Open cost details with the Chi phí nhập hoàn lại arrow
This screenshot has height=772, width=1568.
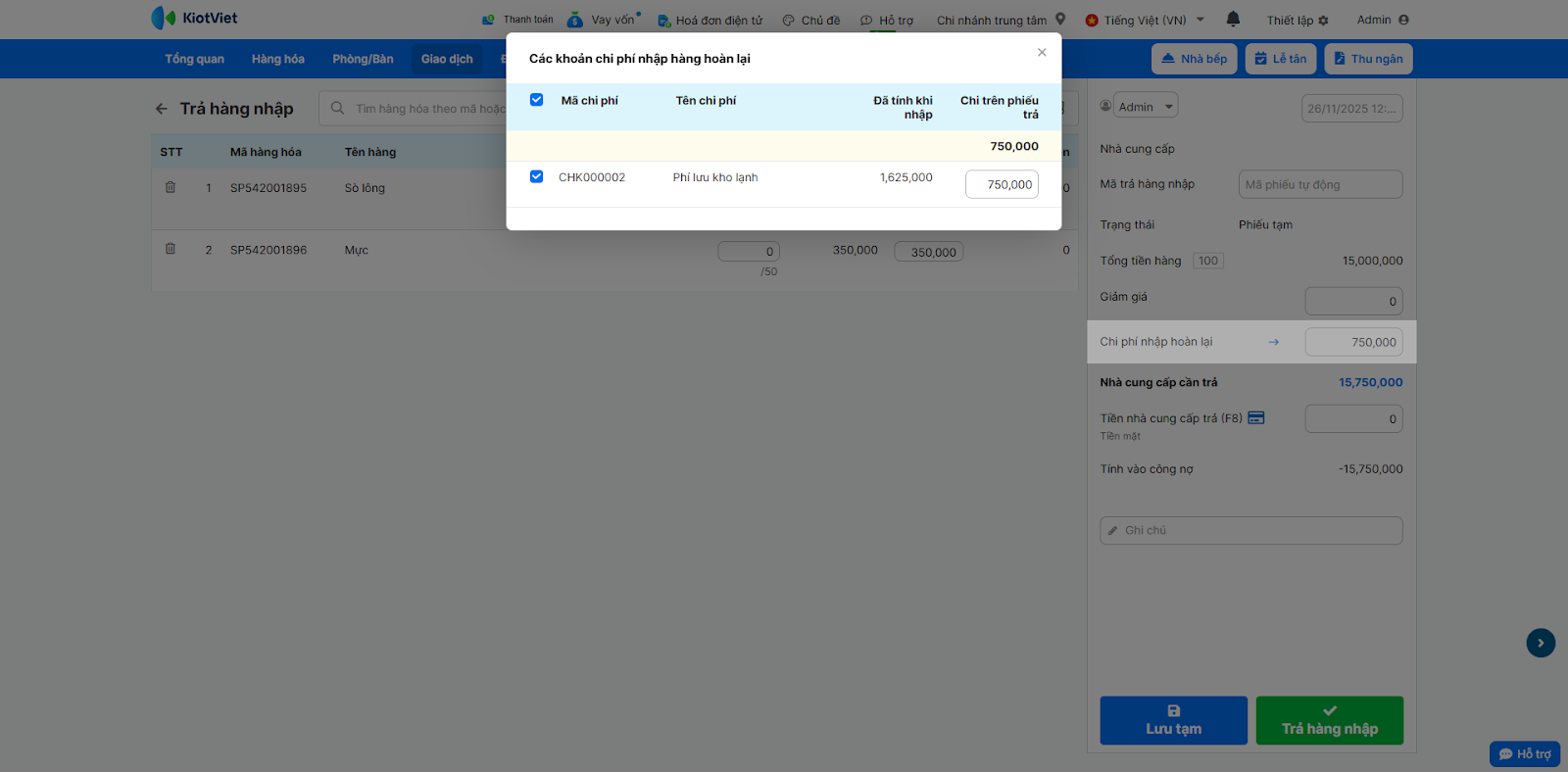point(1273,342)
